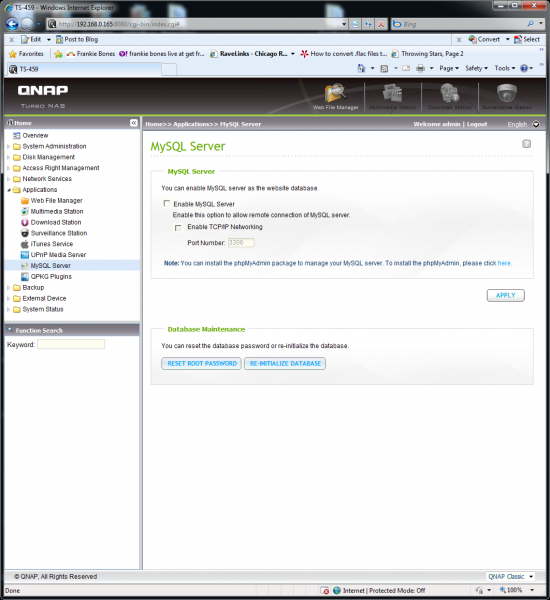This screenshot has height=600, width=550.
Task: Click the Bing search box
Action: coord(459,24)
